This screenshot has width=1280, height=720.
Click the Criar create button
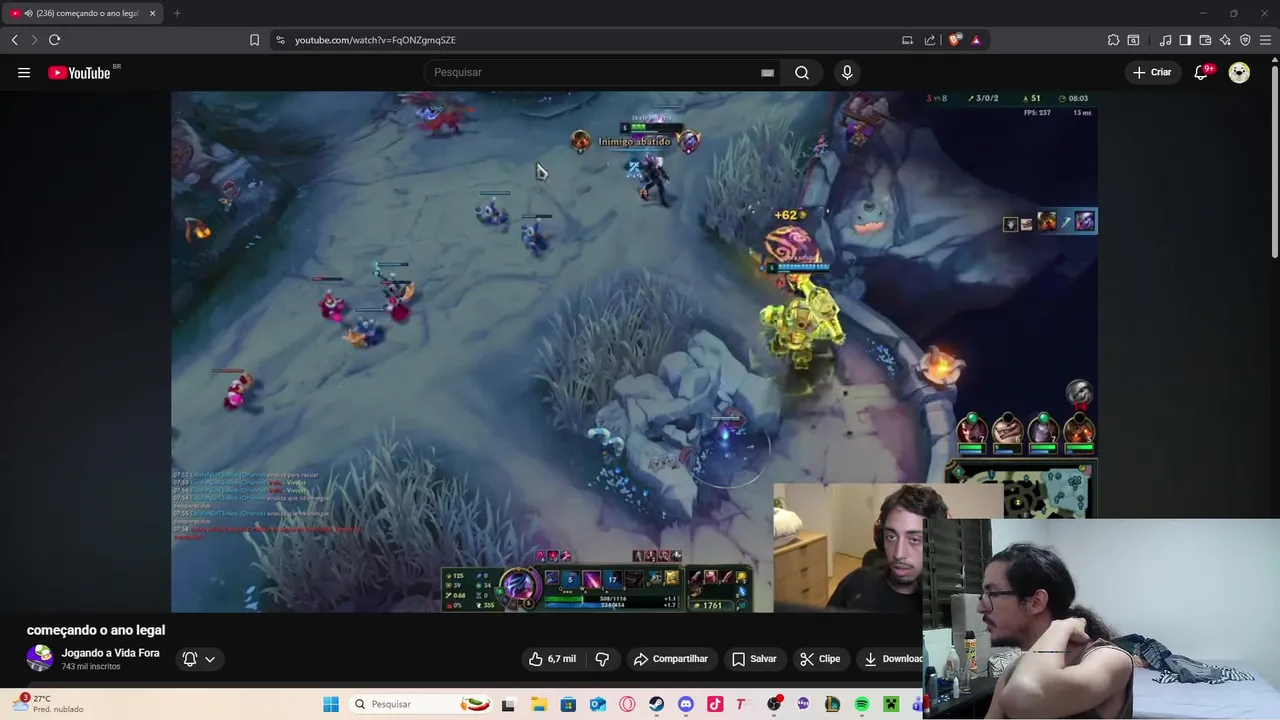pos(1152,72)
